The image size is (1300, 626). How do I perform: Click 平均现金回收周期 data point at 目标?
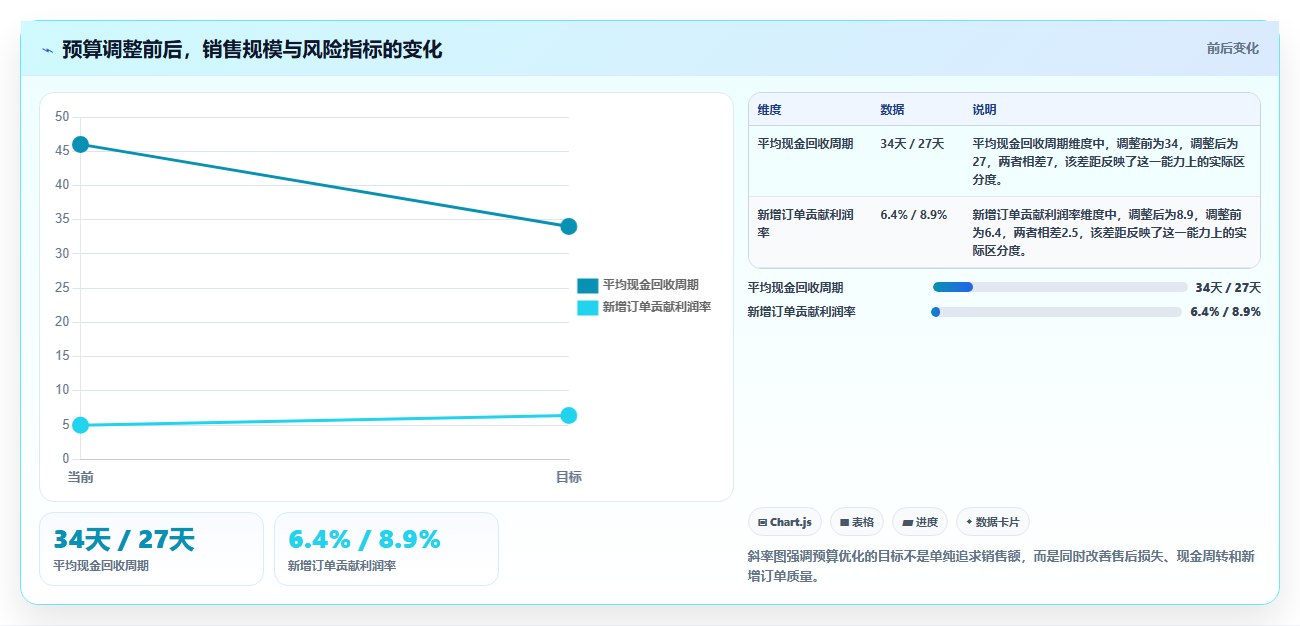point(568,226)
